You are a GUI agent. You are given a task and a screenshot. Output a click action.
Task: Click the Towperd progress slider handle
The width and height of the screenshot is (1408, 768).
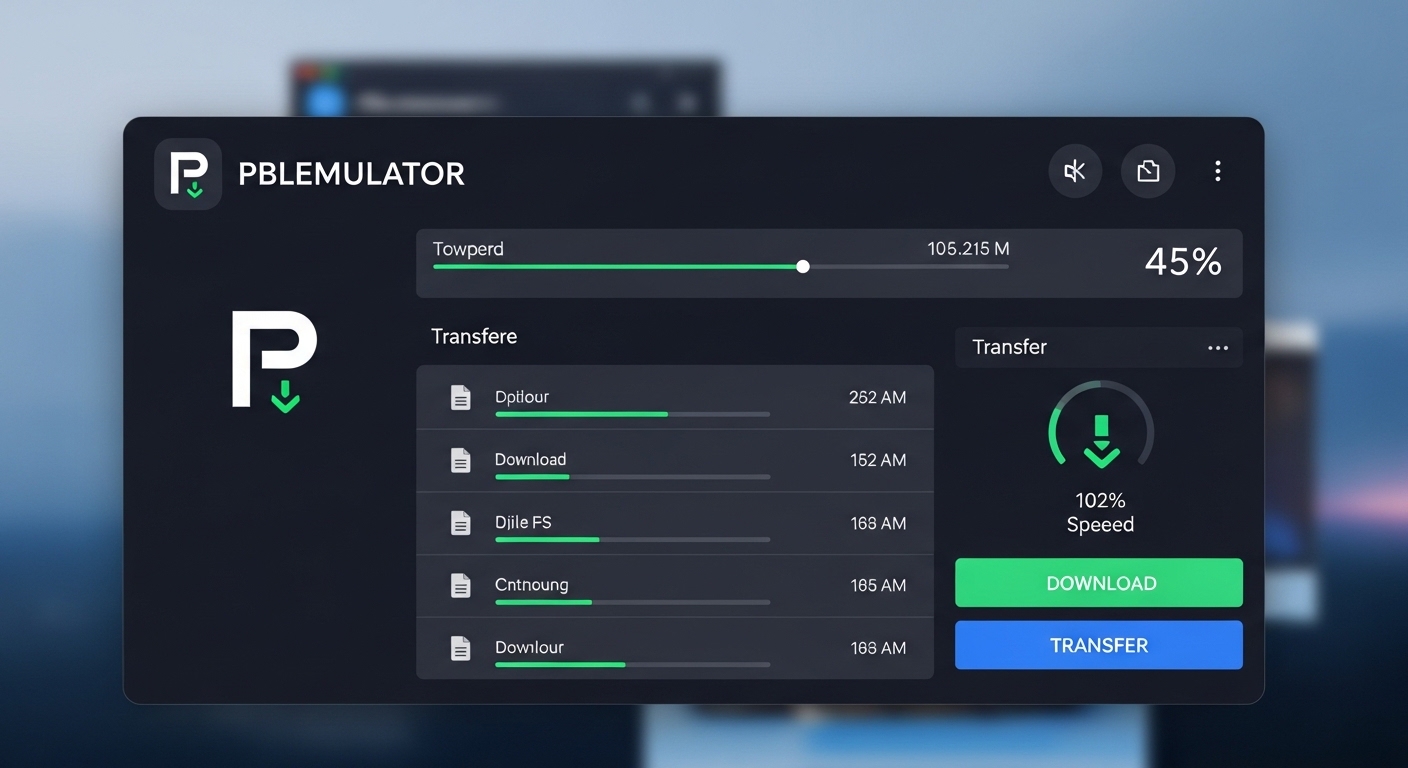click(803, 267)
